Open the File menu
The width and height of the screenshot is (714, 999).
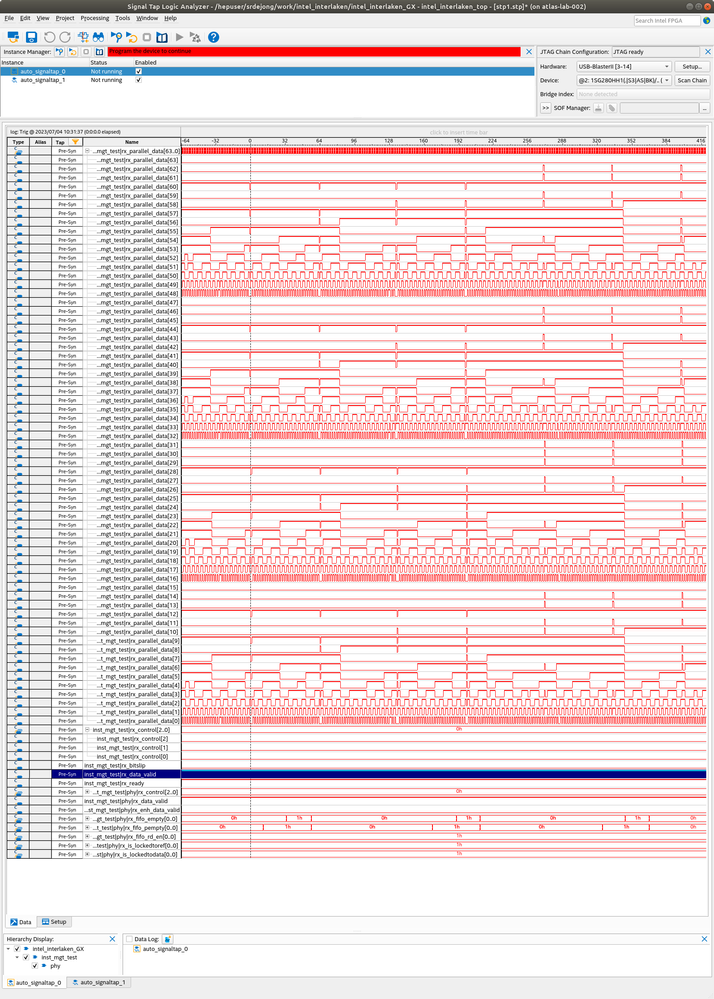[9, 18]
